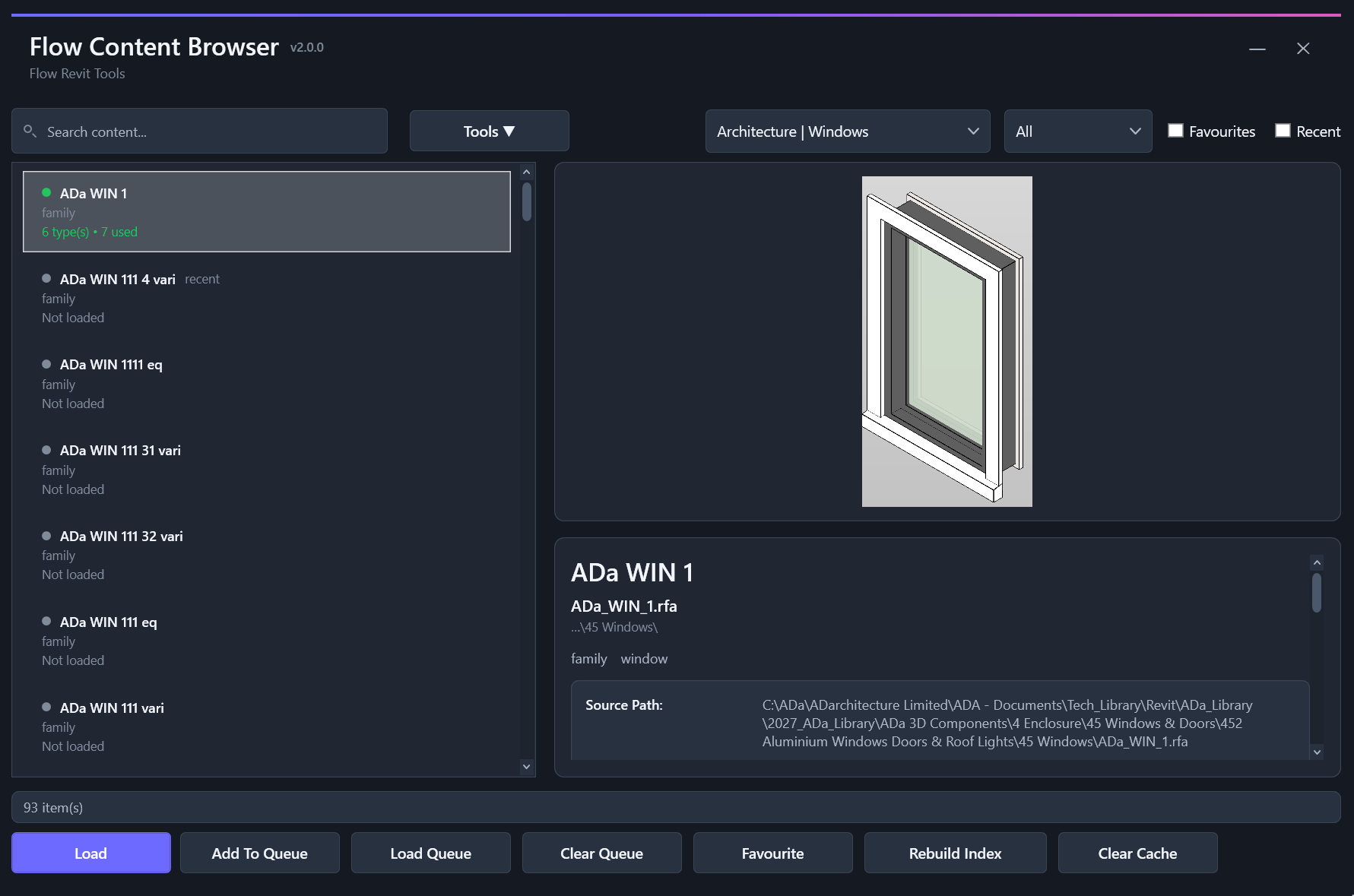Click the 'window' tag in details

tap(644, 659)
